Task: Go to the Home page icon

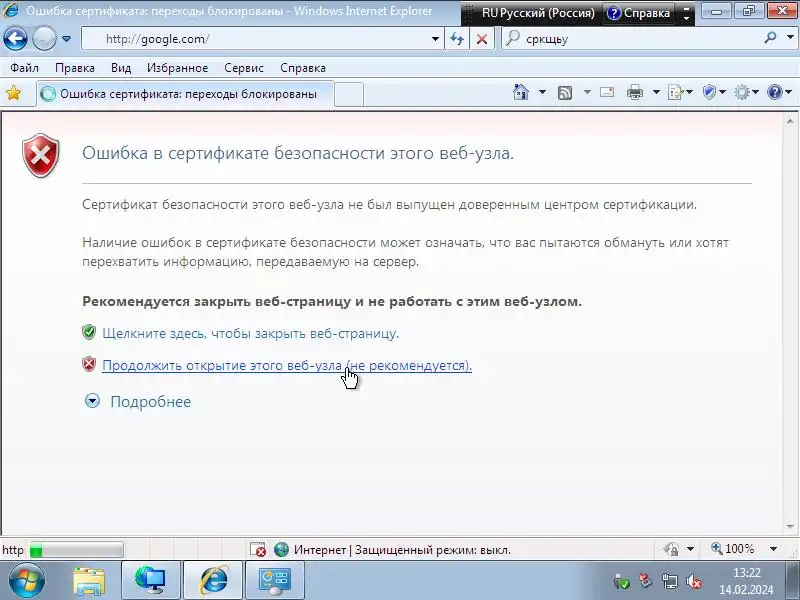Action: pyautogui.click(x=521, y=92)
